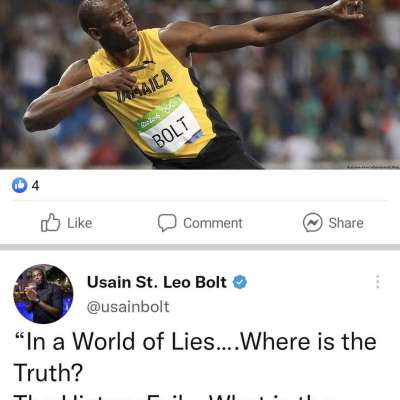400x400 pixels.
Task: Click Bolt's outstretched pointing hand
Action: [x=347, y=9]
